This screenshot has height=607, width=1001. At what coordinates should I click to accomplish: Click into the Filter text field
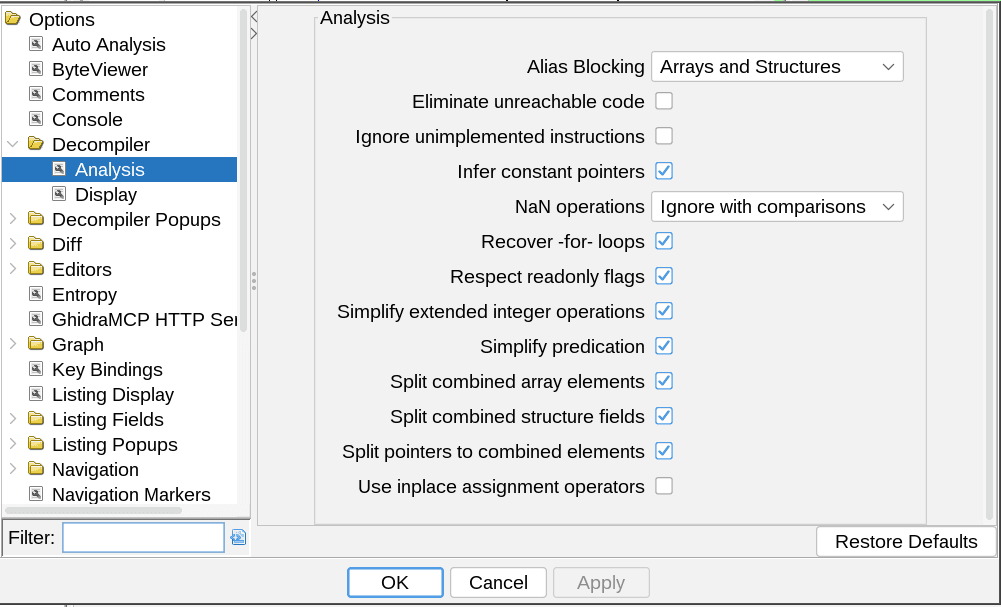click(x=143, y=538)
